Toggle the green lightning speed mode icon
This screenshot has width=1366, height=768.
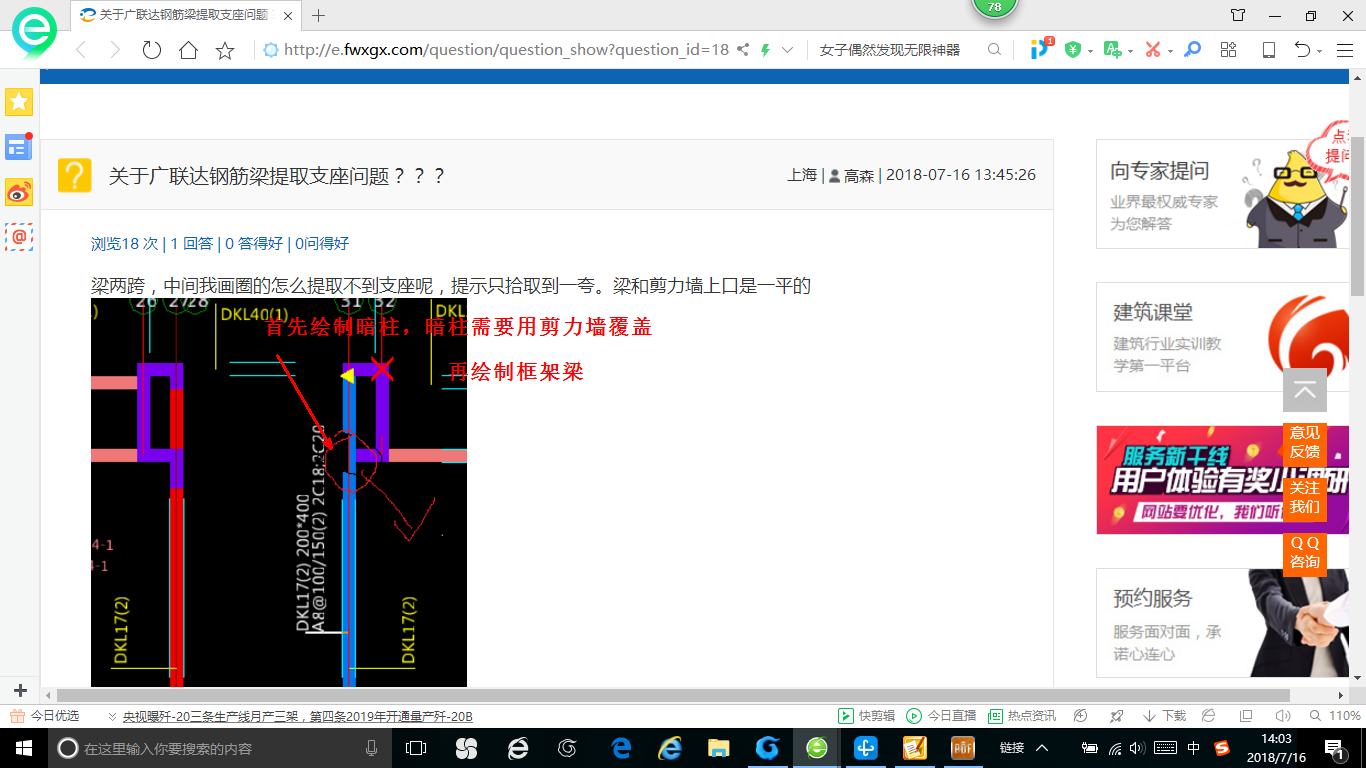coord(766,50)
